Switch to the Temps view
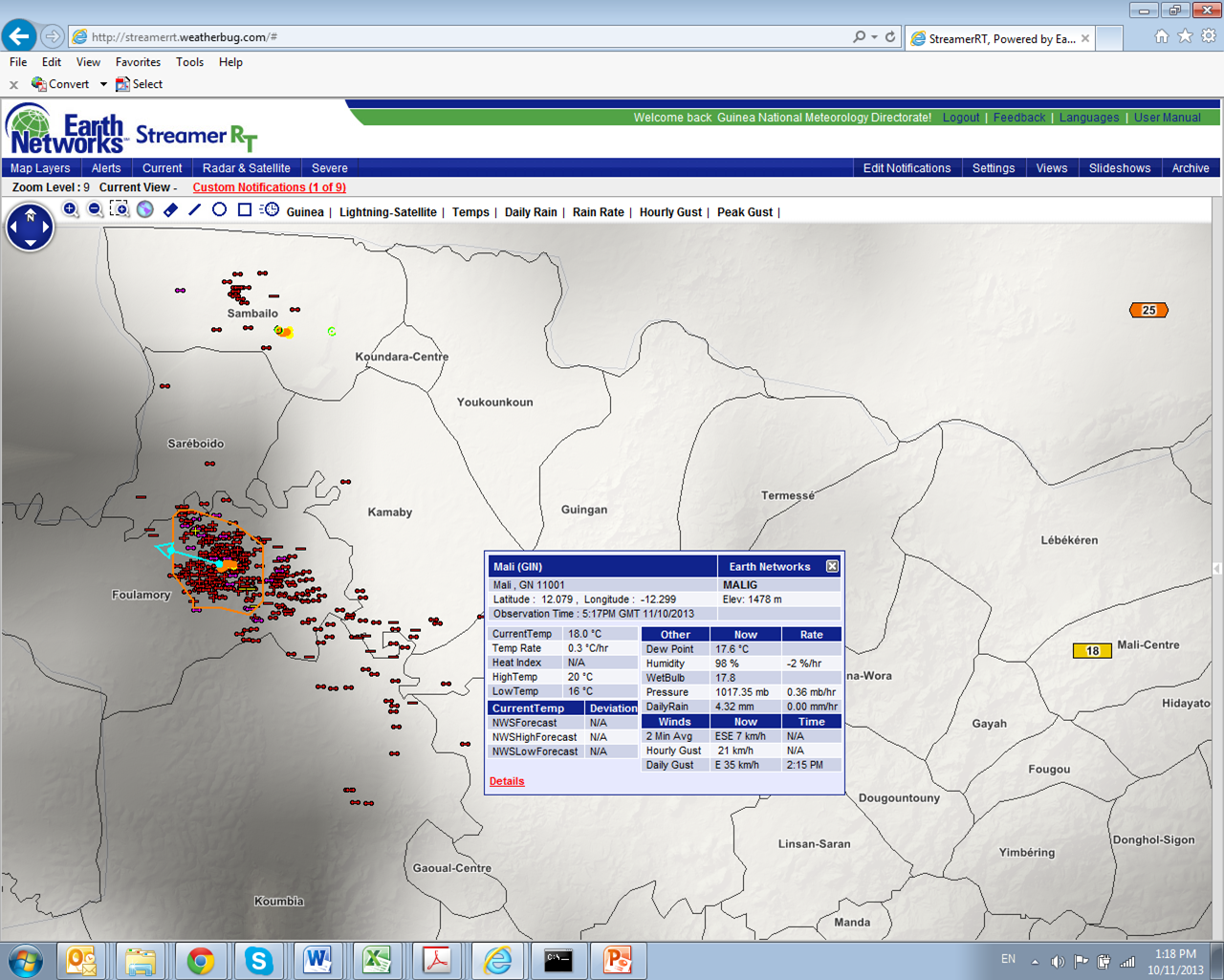The image size is (1224, 980). [x=470, y=212]
